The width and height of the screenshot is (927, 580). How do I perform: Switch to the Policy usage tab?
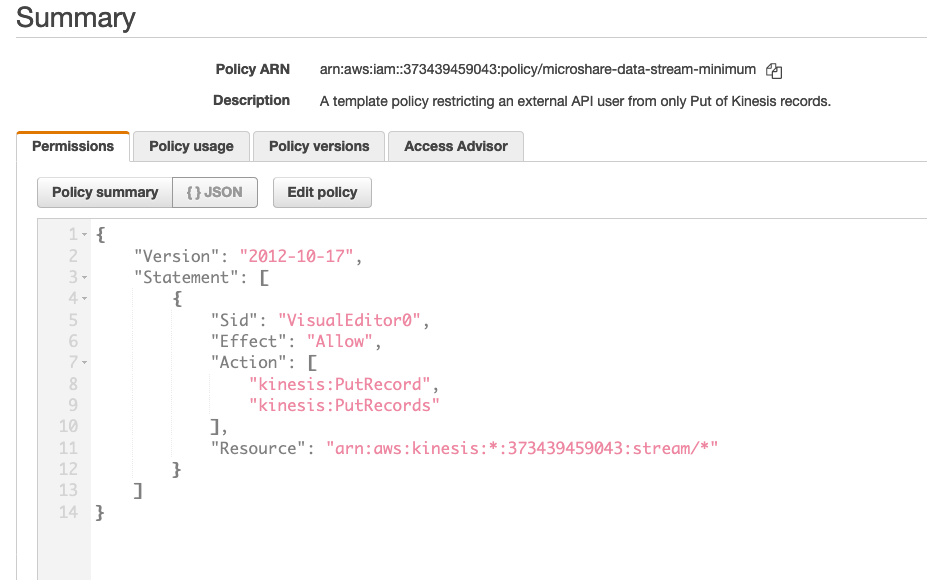click(190, 146)
